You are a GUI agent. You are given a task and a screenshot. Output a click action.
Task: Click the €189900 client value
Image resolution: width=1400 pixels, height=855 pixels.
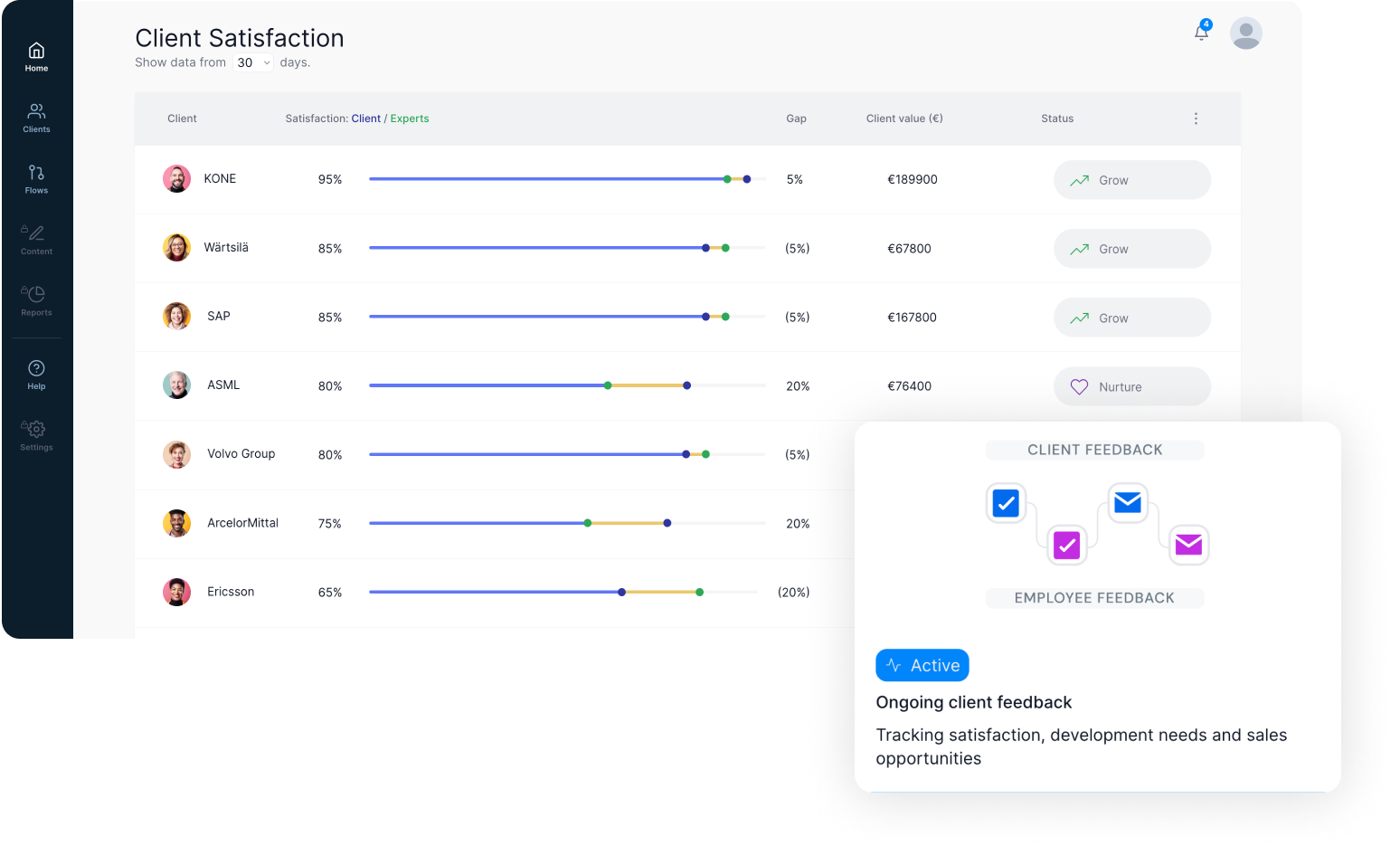point(913,179)
